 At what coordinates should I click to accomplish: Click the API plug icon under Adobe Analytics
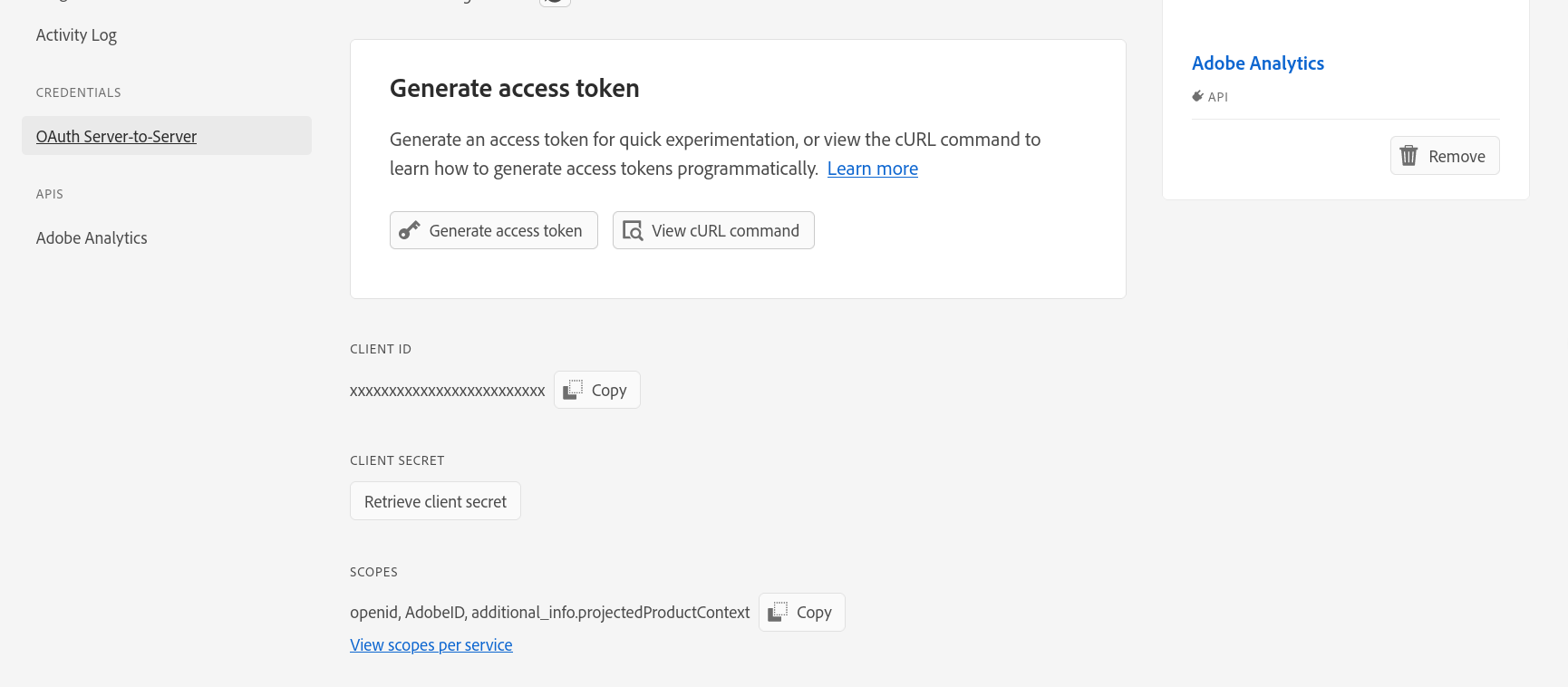tap(1197, 96)
